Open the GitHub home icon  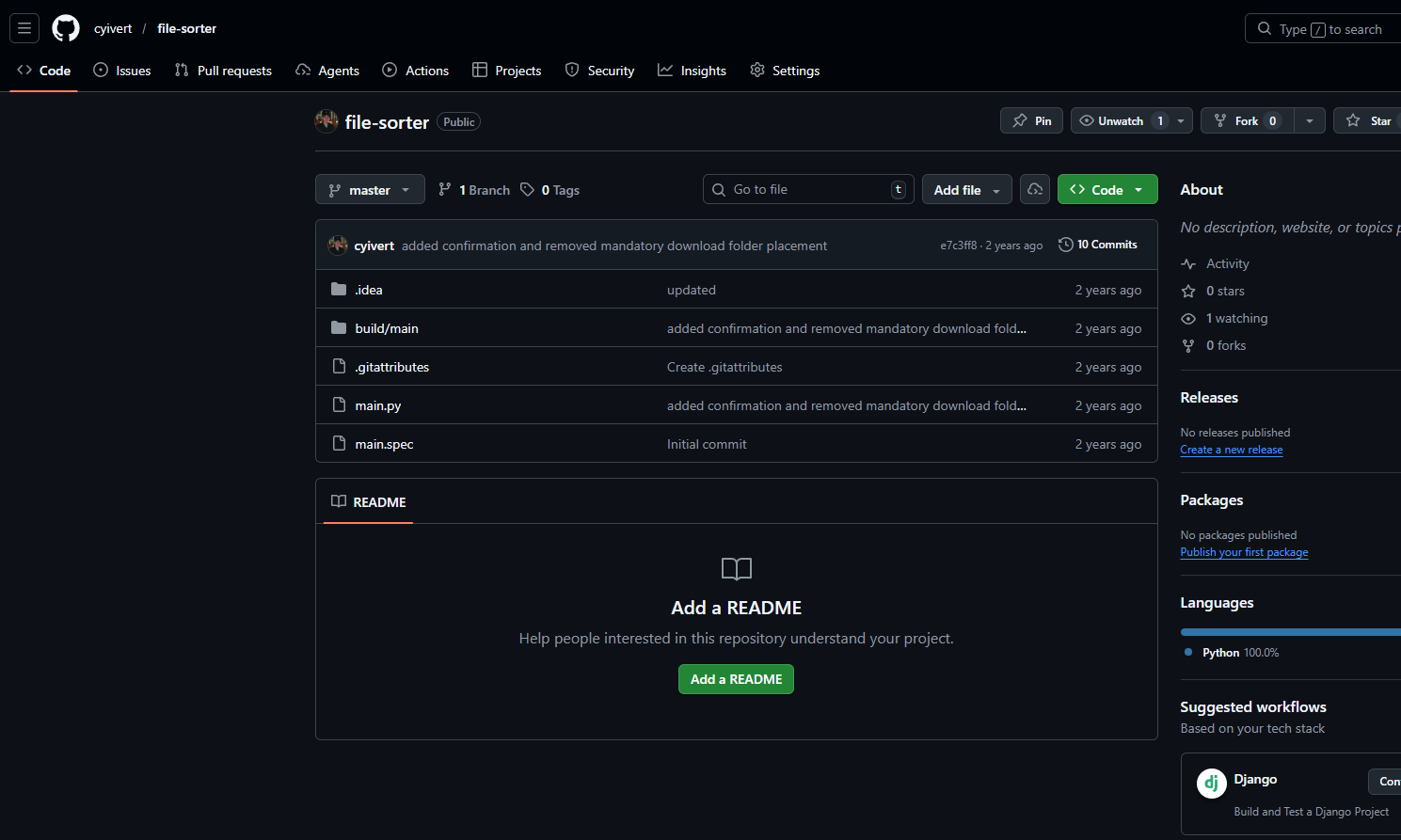[65, 28]
